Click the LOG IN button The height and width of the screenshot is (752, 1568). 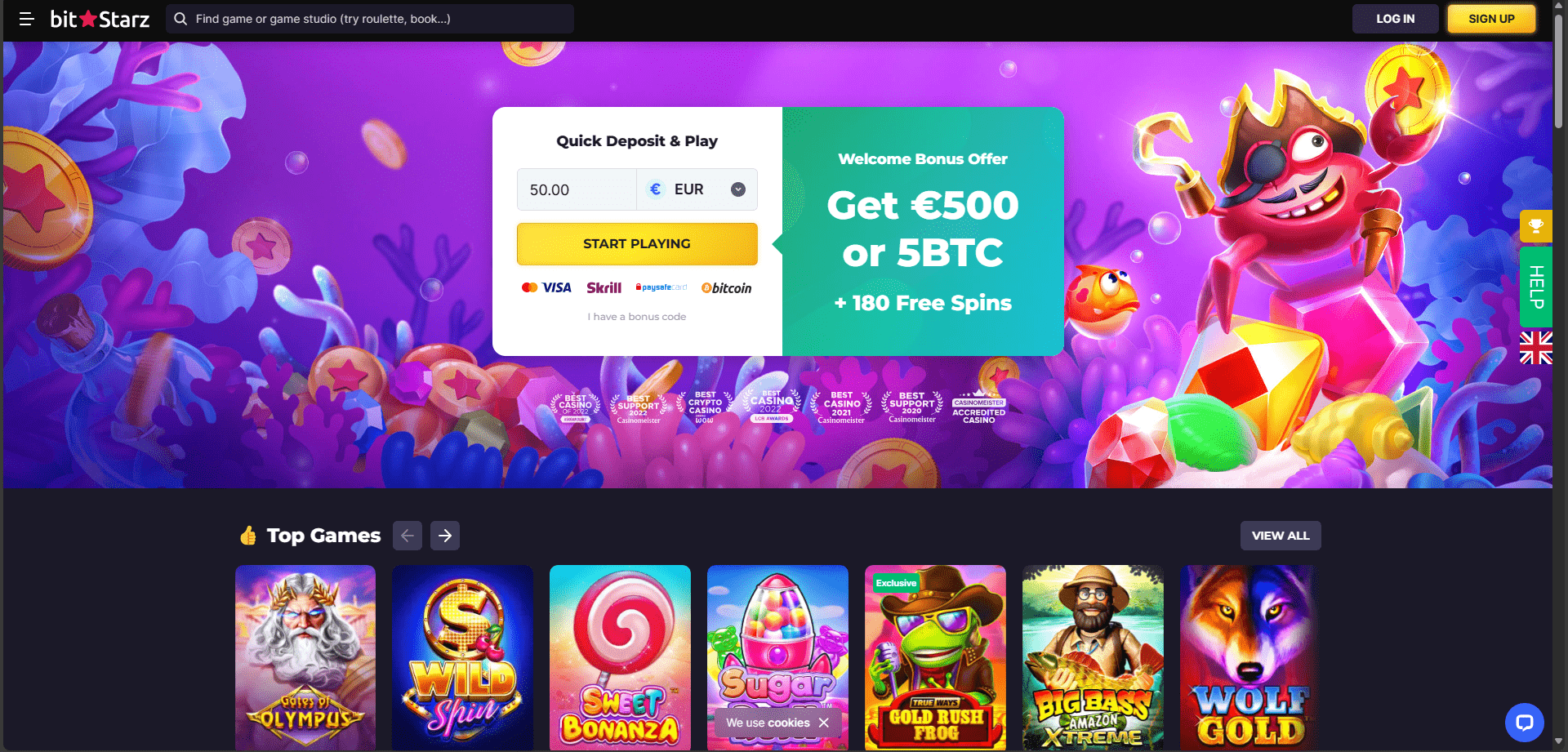pyautogui.click(x=1395, y=19)
